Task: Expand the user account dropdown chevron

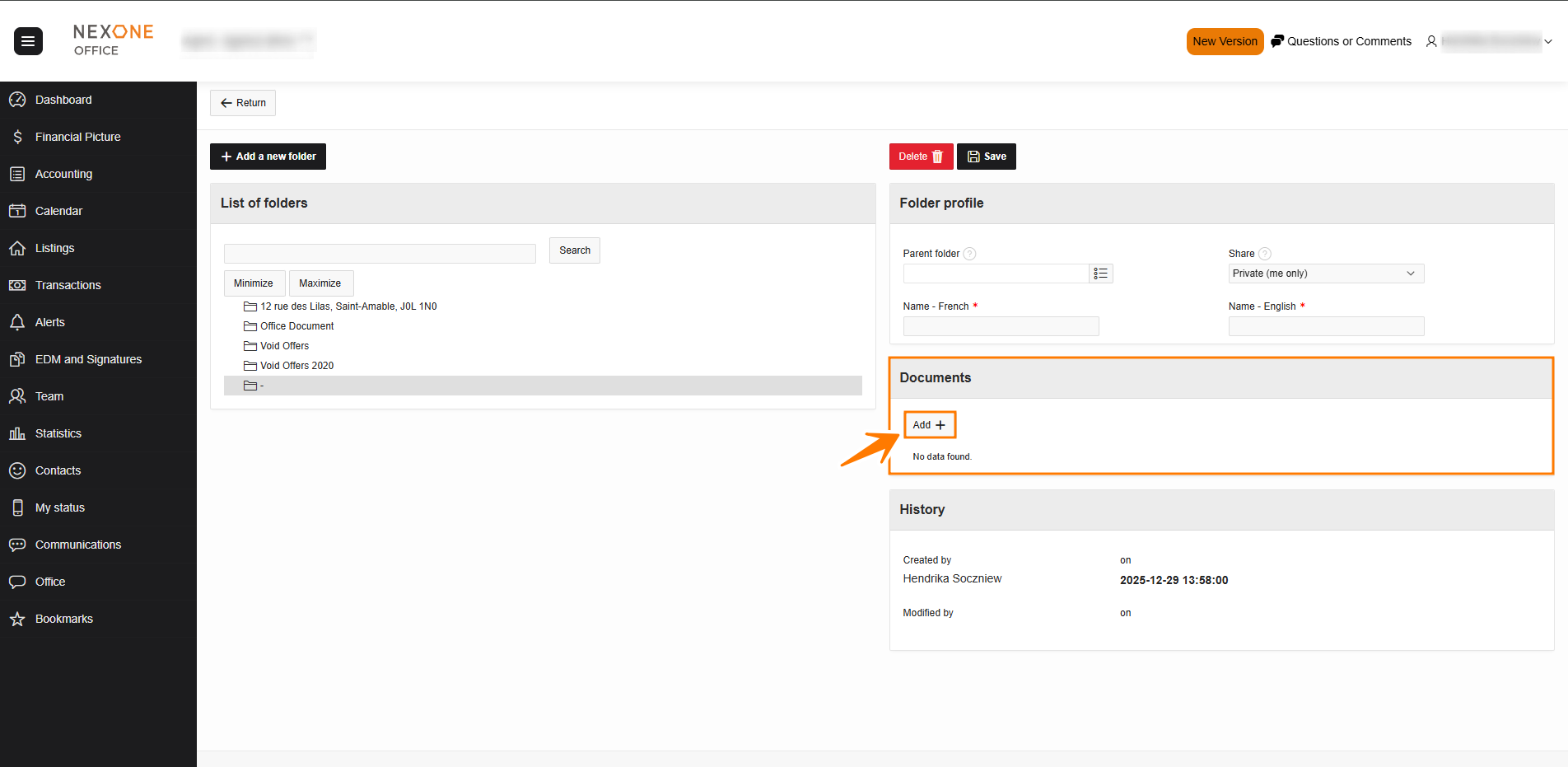Action: point(1548,41)
